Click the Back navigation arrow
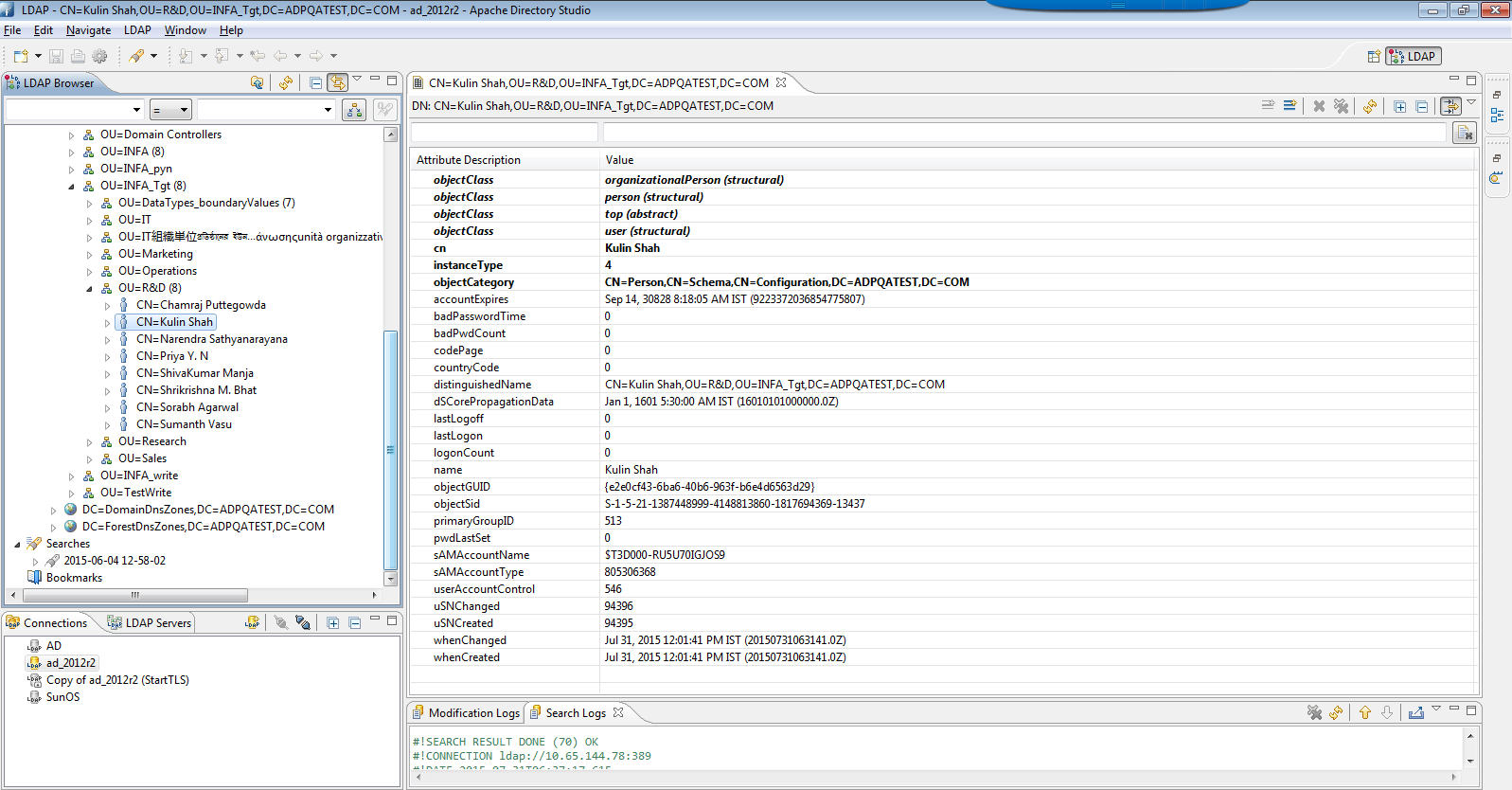 coord(281,56)
